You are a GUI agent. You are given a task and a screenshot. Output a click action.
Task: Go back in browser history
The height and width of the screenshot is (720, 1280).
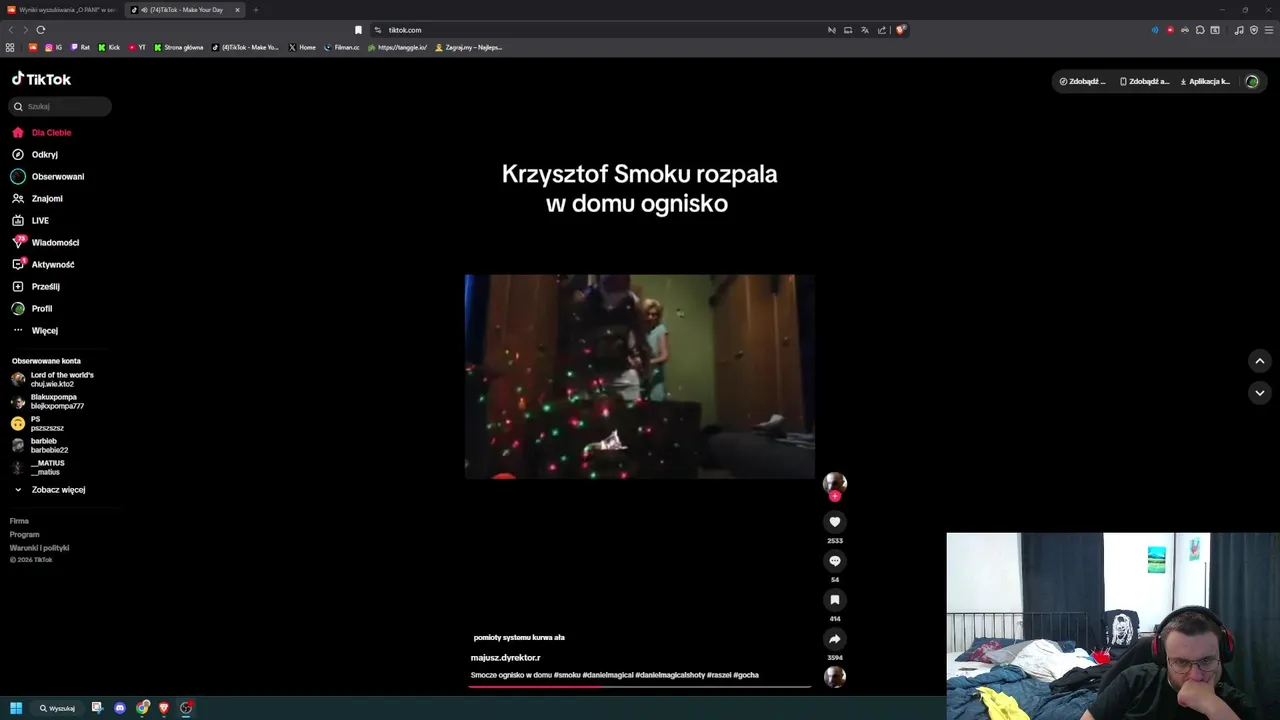click(11, 30)
